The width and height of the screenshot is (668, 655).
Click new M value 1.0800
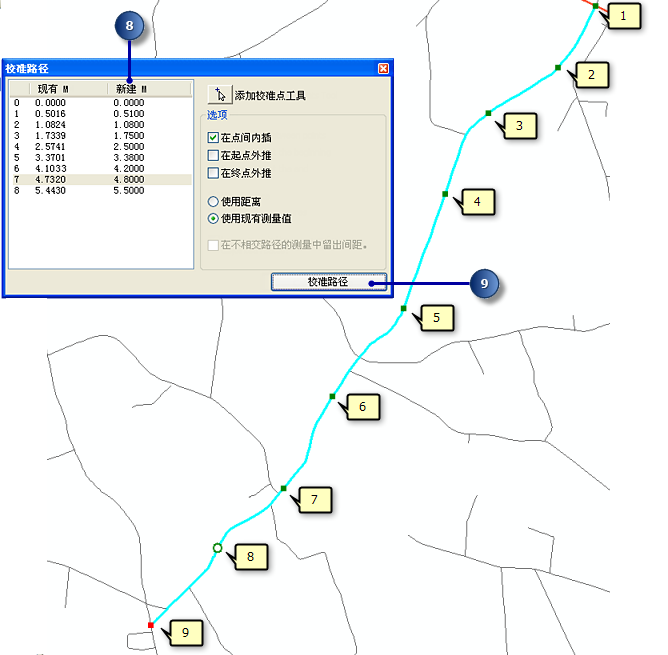pos(129,125)
